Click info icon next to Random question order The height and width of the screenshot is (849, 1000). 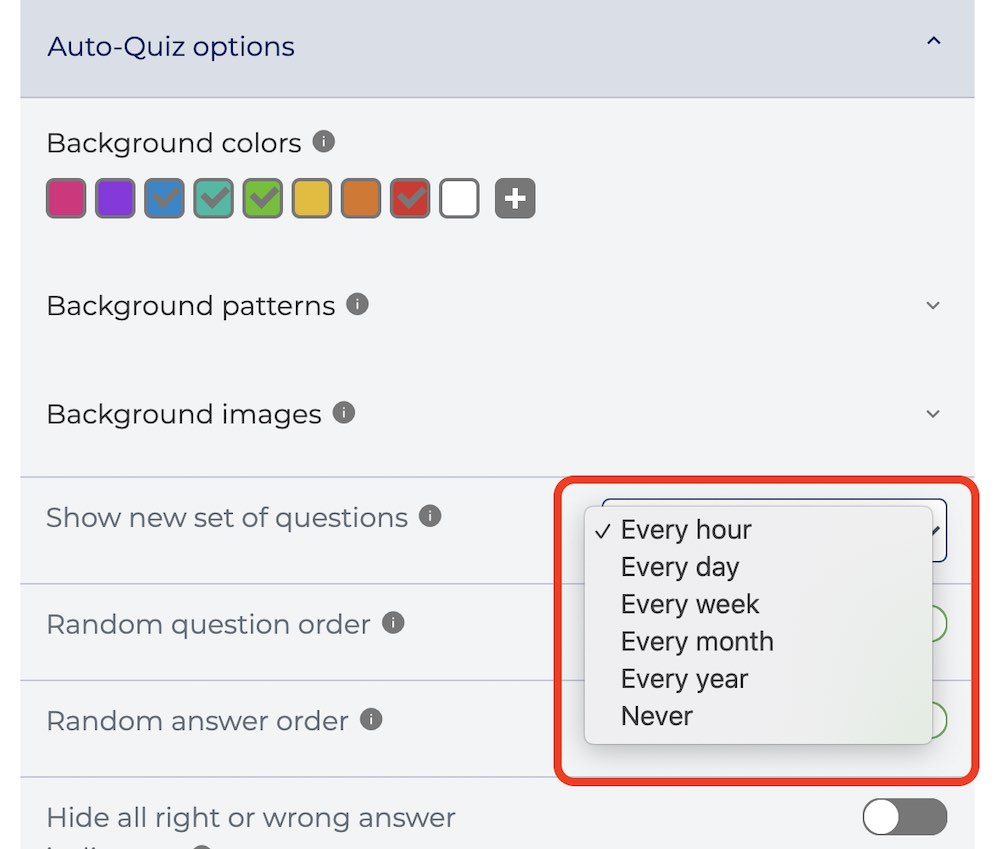393,623
